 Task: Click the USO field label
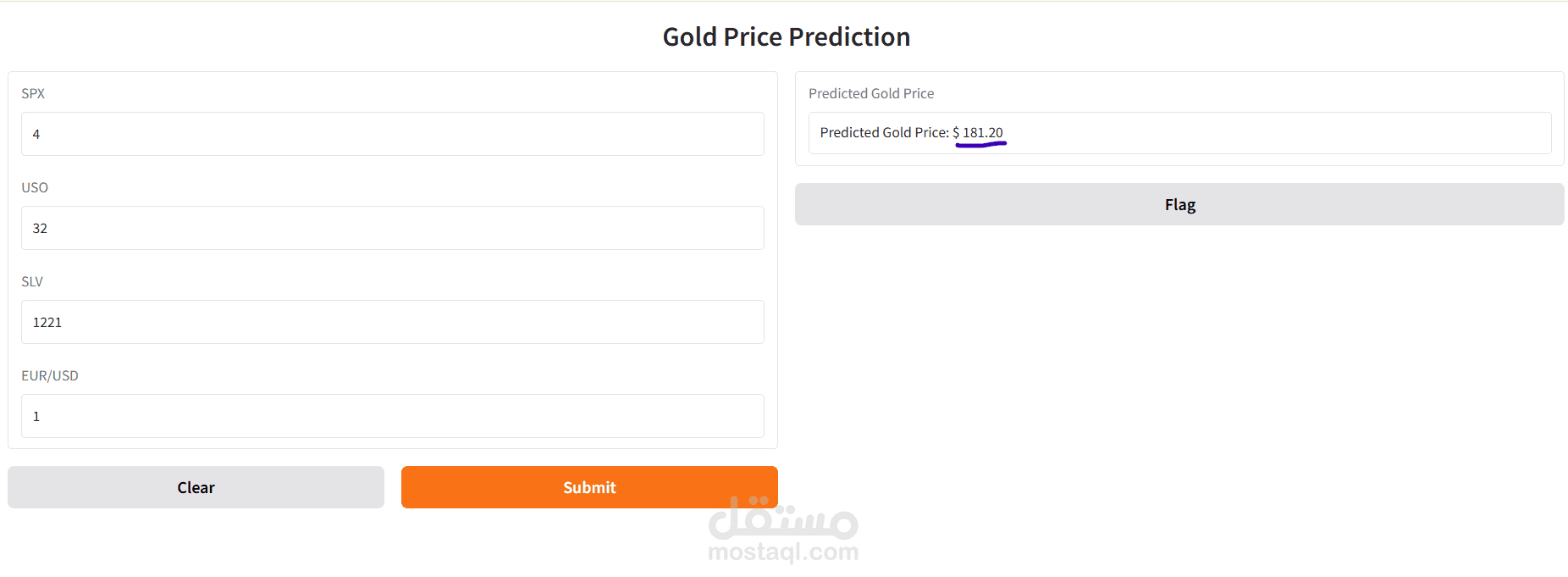click(x=35, y=187)
